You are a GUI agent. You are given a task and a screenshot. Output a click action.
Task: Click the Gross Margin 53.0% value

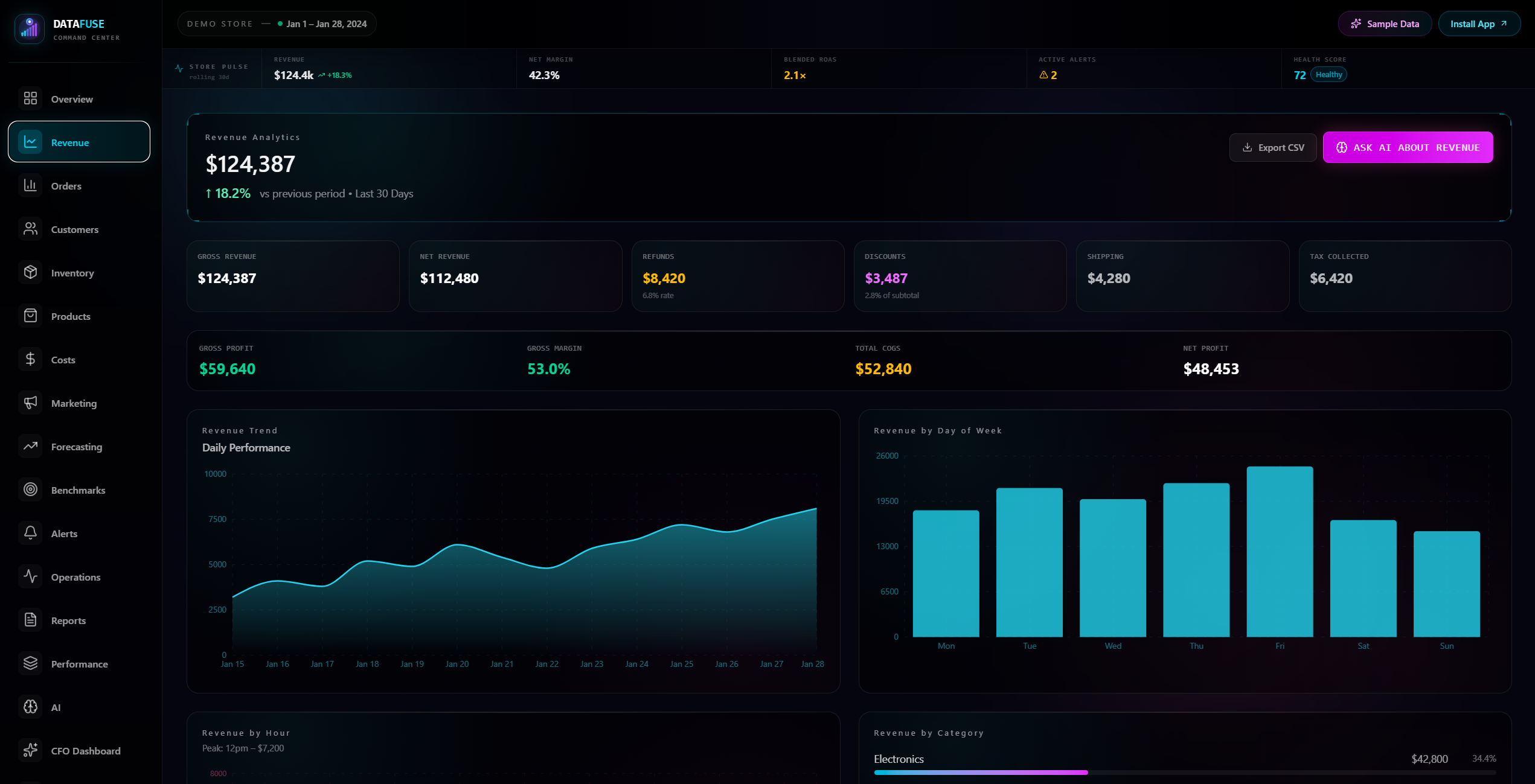tap(548, 369)
